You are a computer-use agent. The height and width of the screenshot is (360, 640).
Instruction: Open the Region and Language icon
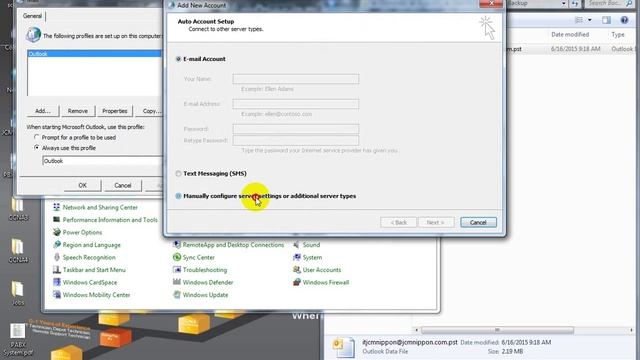click(x=57, y=245)
